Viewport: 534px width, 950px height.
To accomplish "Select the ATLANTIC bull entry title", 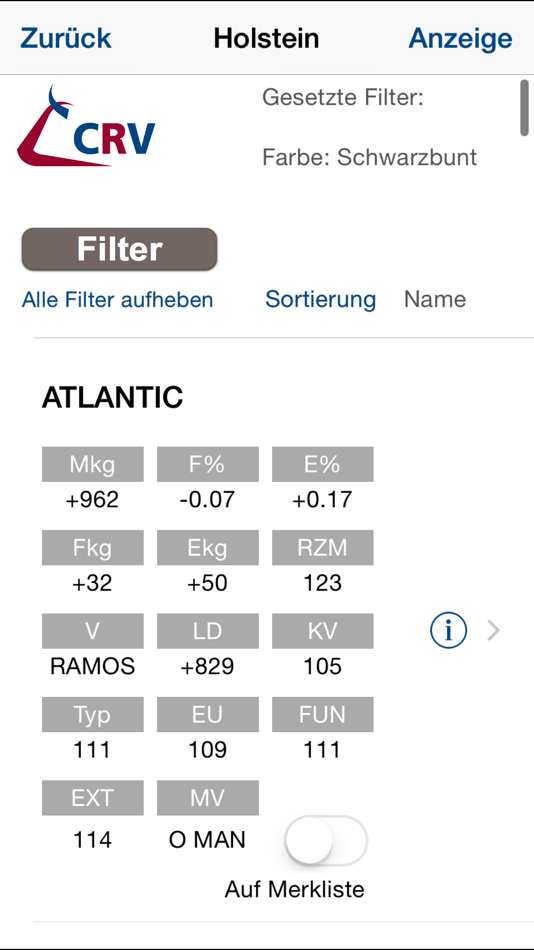I will point(112,397).
